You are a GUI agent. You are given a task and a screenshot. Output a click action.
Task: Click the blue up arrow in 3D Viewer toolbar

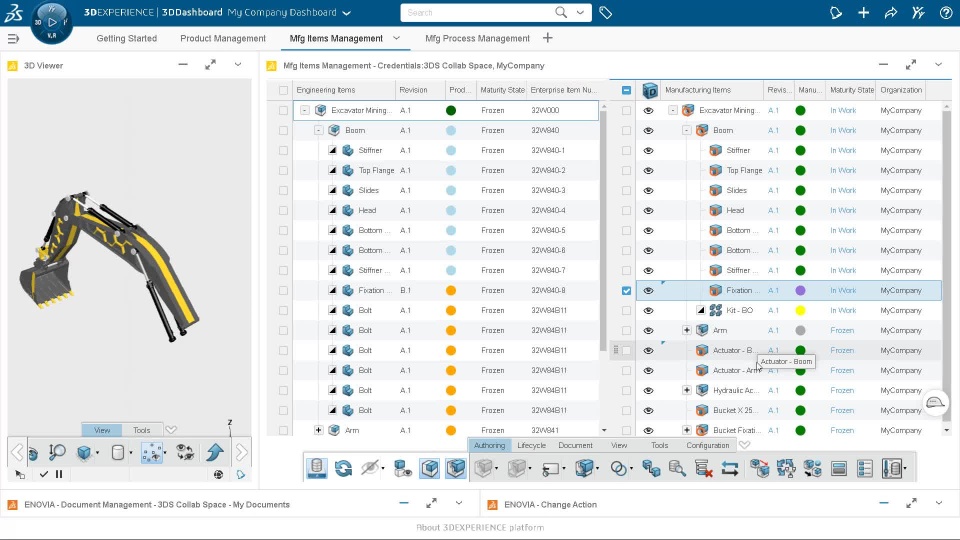[215, 452]
